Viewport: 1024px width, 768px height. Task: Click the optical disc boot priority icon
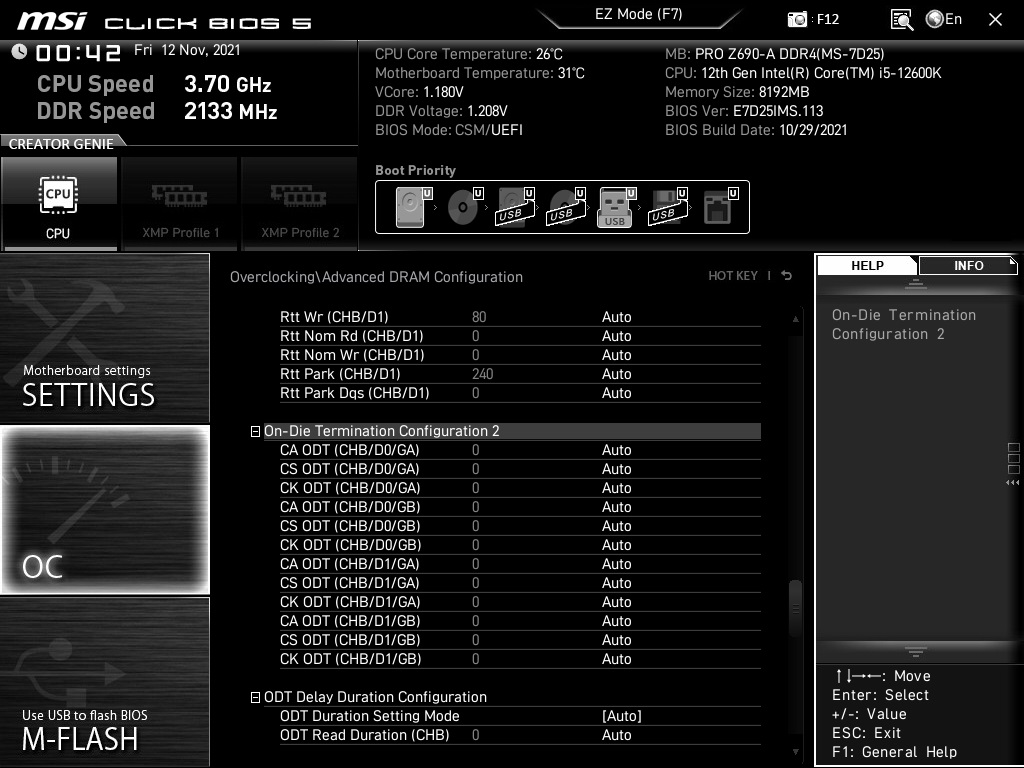[x=464, y=207]
